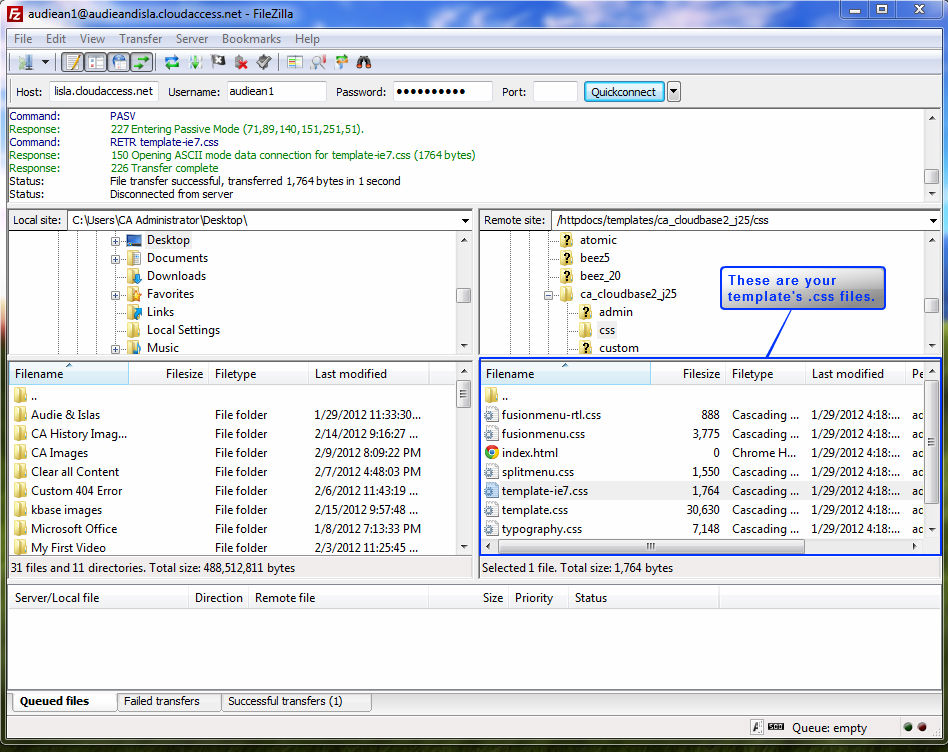
Task: Expand the Desktop node in local tree
Action: click(115, 241)
